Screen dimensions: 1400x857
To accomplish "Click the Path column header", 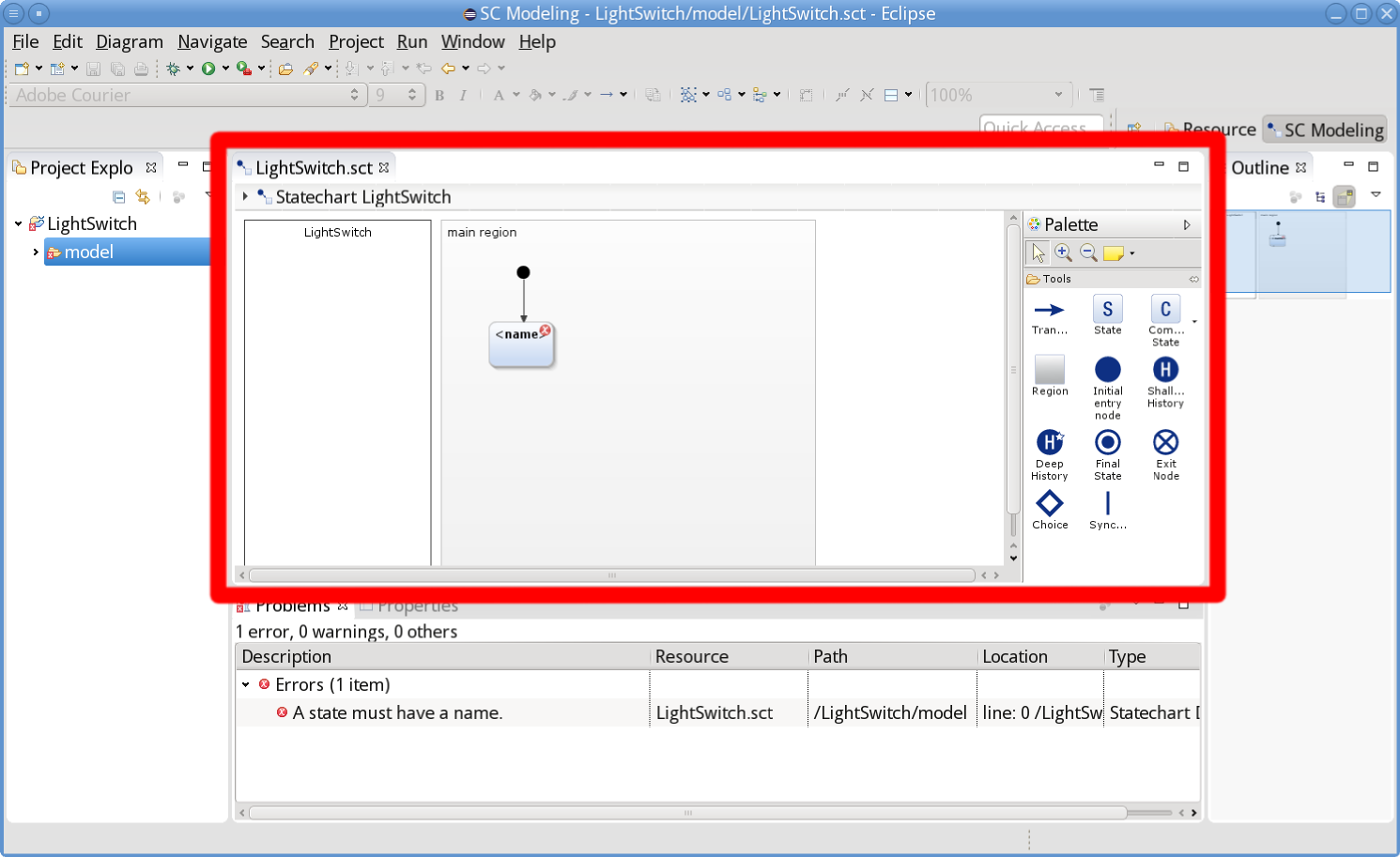I will pos(892,657).
